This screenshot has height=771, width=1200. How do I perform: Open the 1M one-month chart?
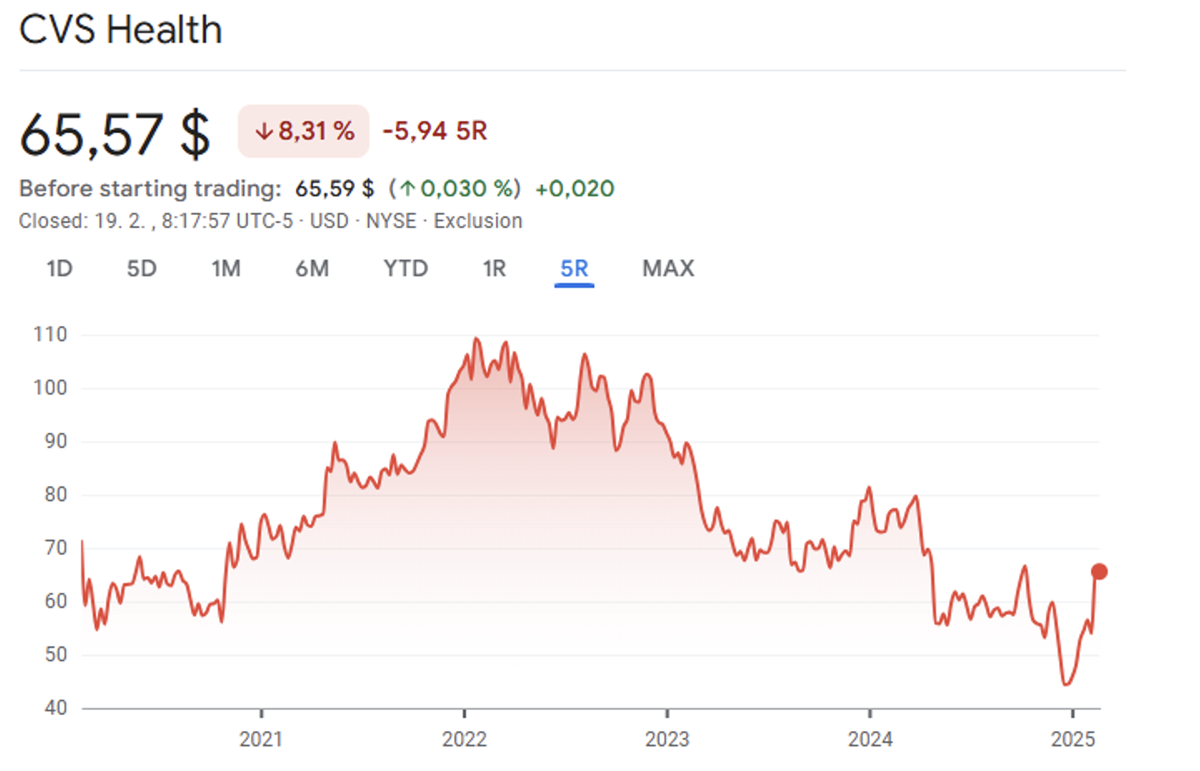(x=226, y=268)
